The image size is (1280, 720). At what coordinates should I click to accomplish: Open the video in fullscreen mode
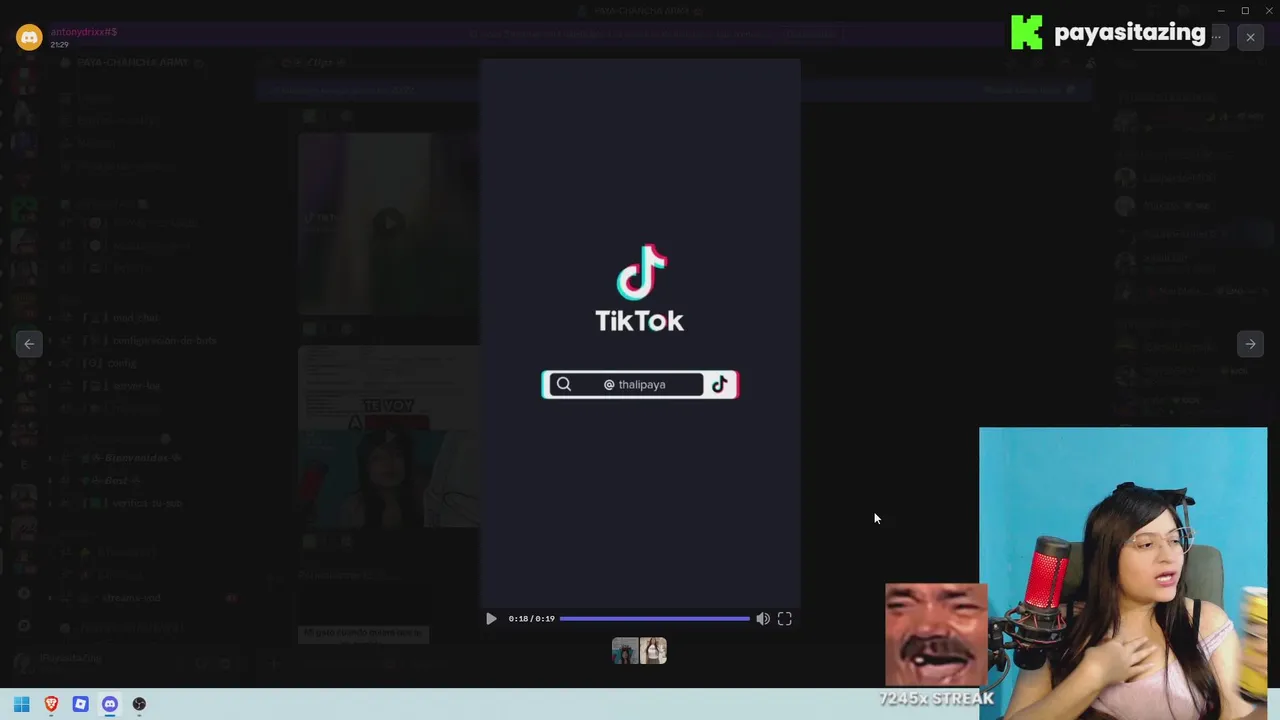click(785, 619)
